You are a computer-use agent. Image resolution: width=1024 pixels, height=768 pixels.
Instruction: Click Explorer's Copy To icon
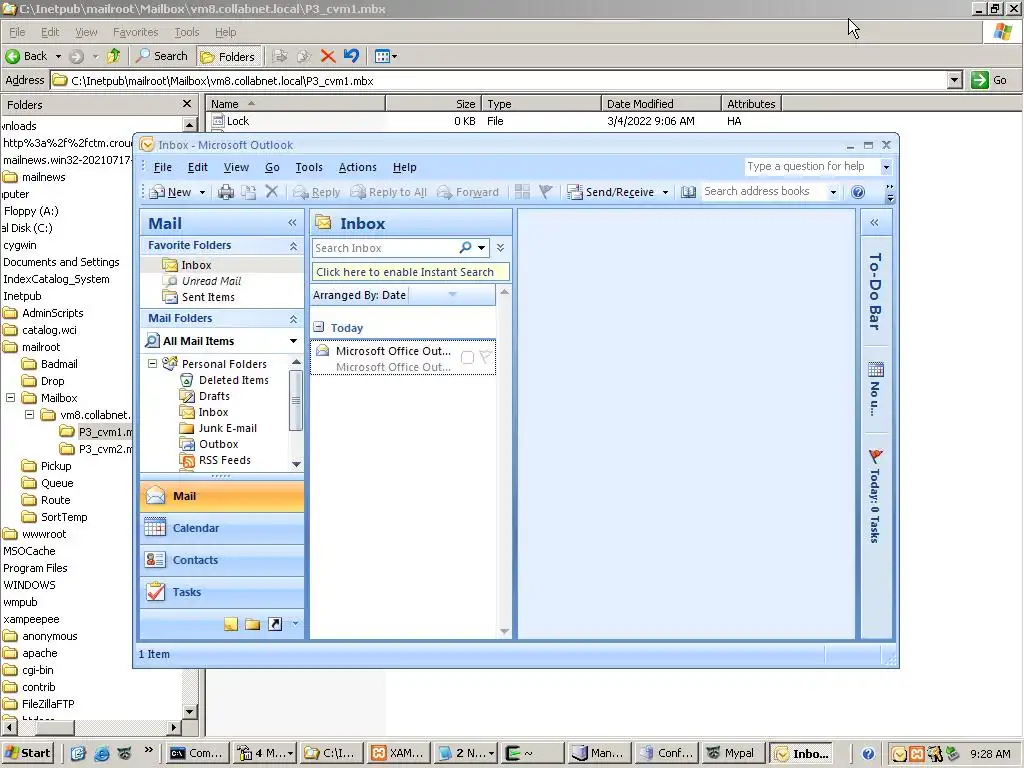click(304, 56)
